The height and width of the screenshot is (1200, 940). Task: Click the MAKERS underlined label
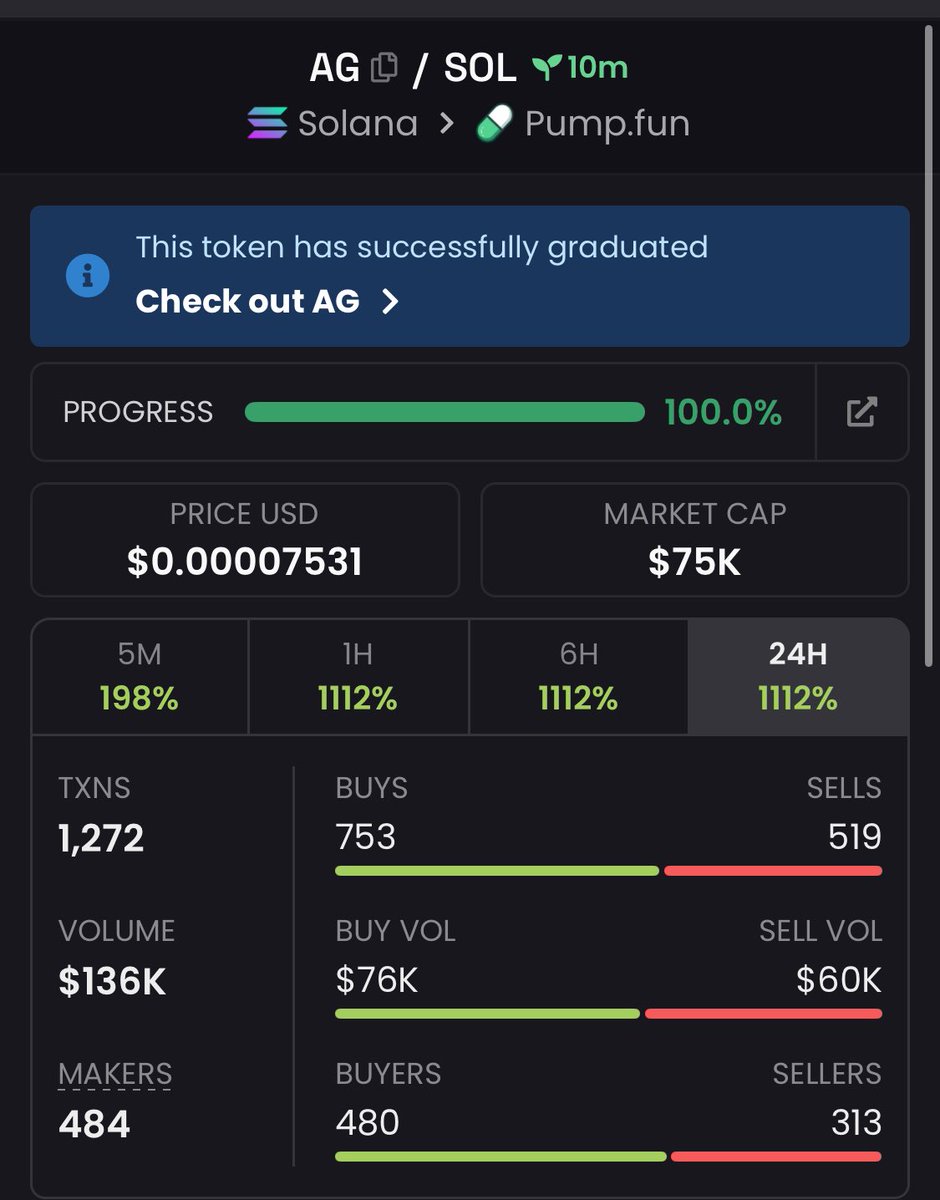coord(115,1074)
